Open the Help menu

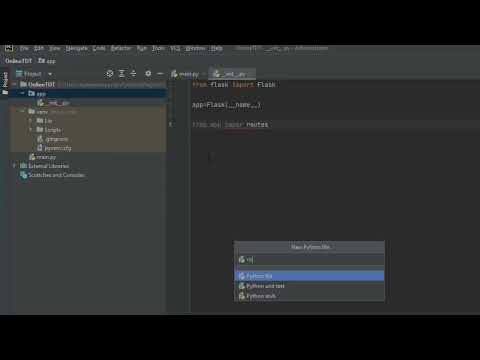click(216, 48)
